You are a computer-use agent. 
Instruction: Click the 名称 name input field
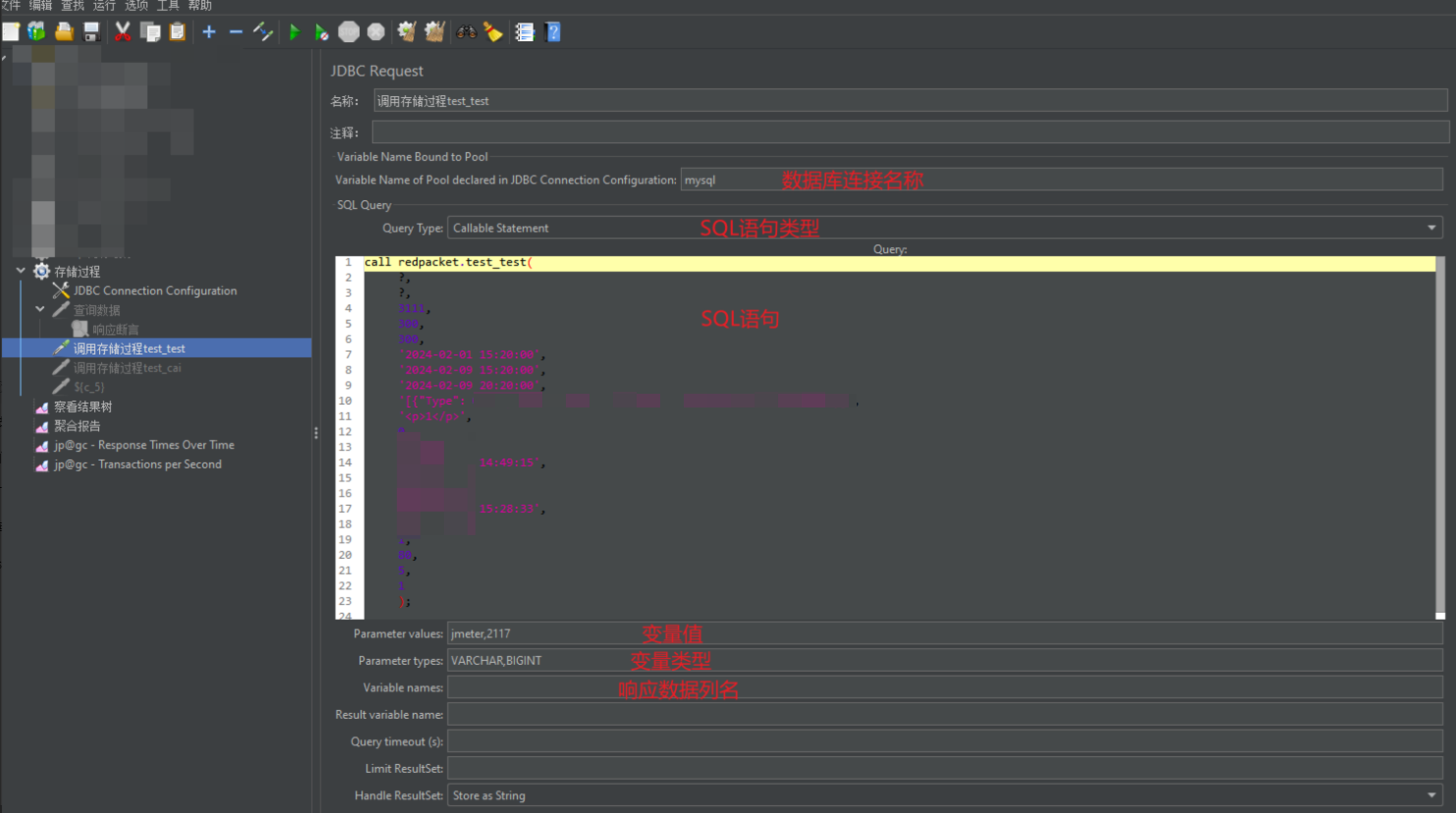[x=910, y=100]
